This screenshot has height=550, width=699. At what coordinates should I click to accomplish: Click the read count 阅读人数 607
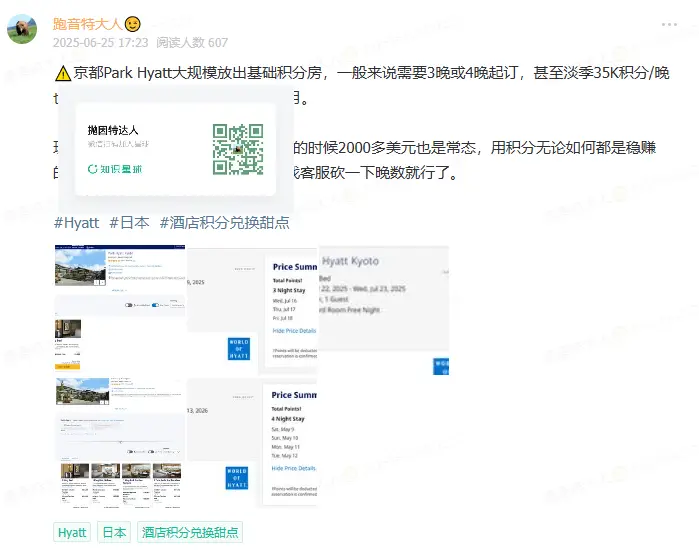tap(192, 43)
